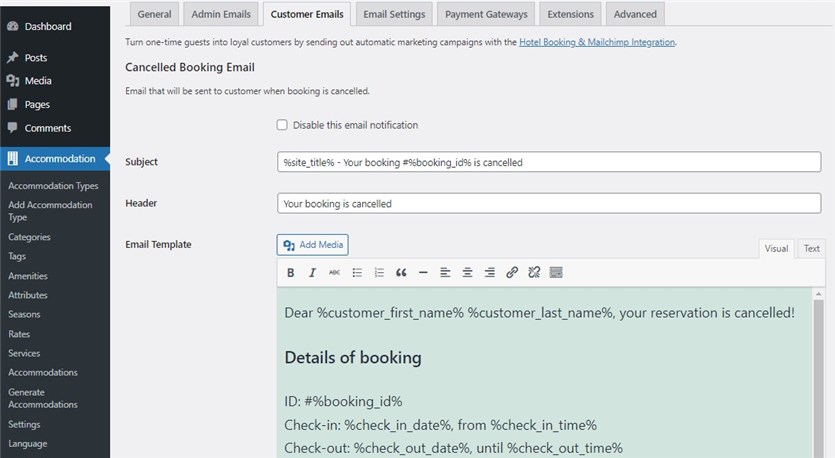Align text center
Viewport: 835px width, 458px height.
pyautogui.click(x=468, y=273)
